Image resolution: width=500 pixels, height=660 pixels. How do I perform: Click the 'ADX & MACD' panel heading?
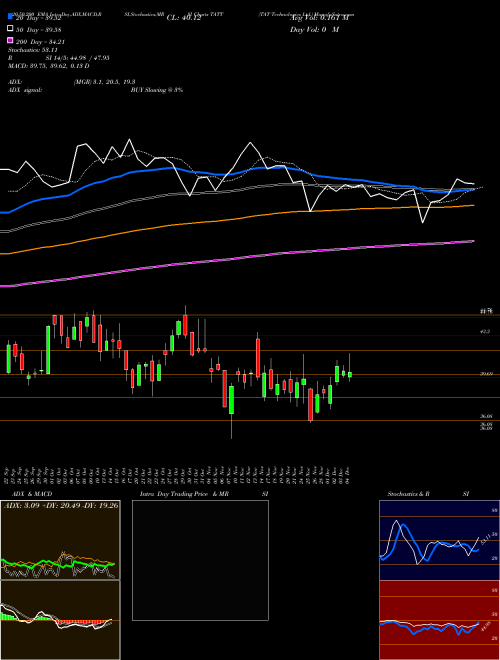[32, 494]
